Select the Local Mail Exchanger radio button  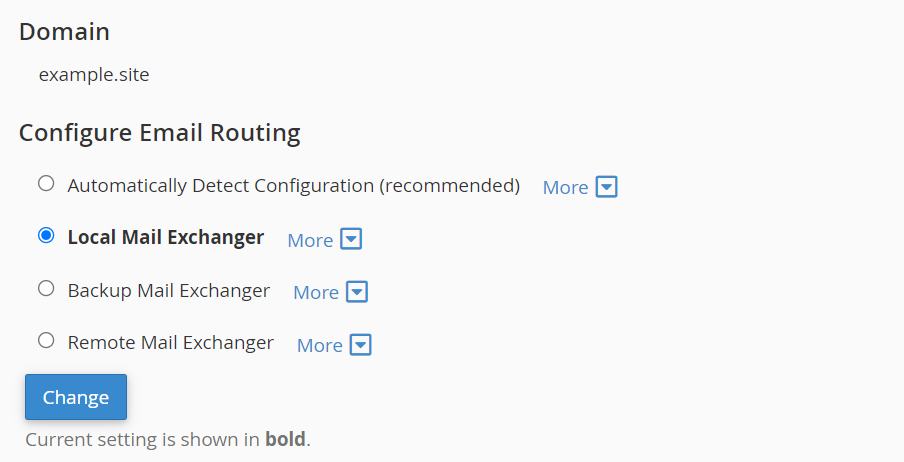click(46, 236)
